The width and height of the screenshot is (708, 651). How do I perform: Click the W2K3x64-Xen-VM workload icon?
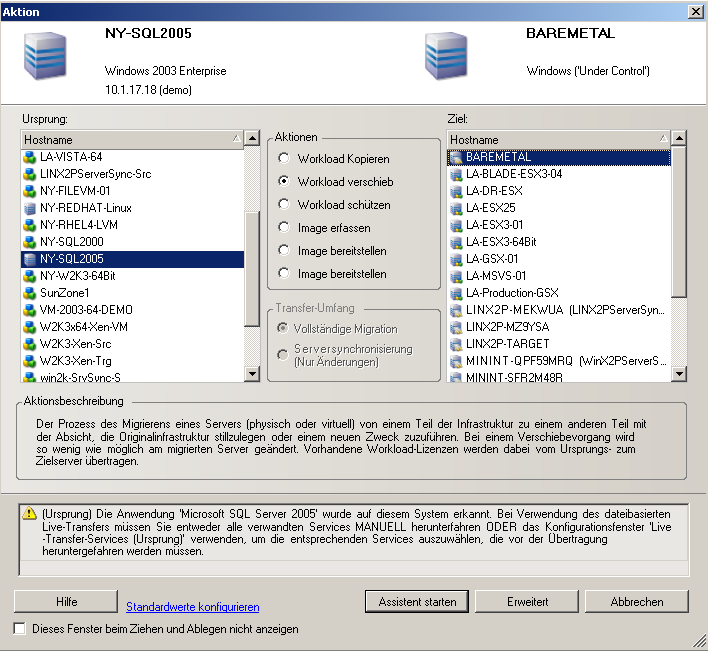(x=29, y=327)
